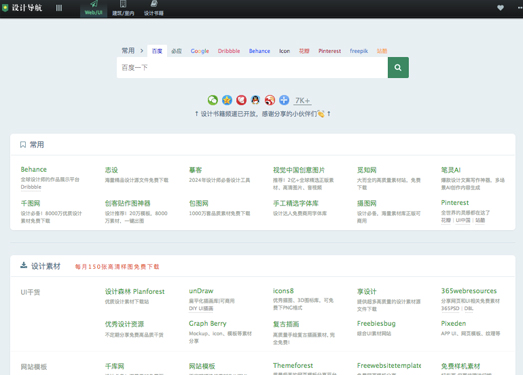Viewport: 523px width, 375px height.
Task: Select the Icon search tab
Action: coord(285,51)
